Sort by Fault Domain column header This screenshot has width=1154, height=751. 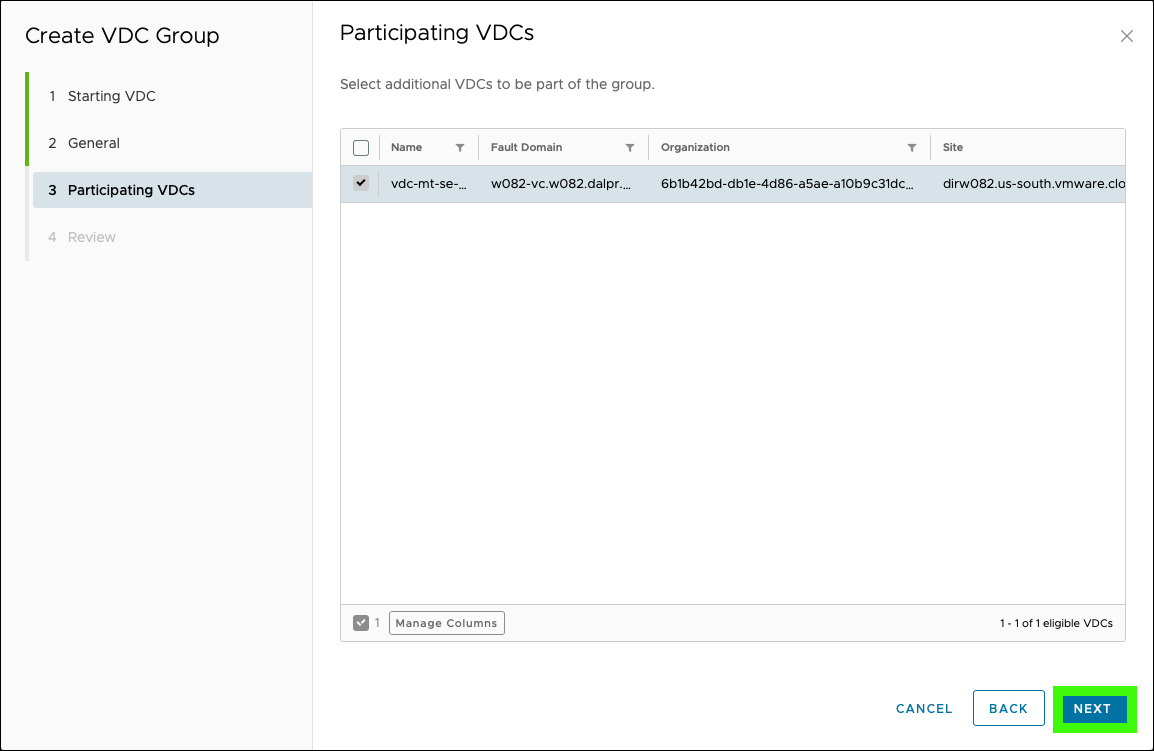point(526,147)
